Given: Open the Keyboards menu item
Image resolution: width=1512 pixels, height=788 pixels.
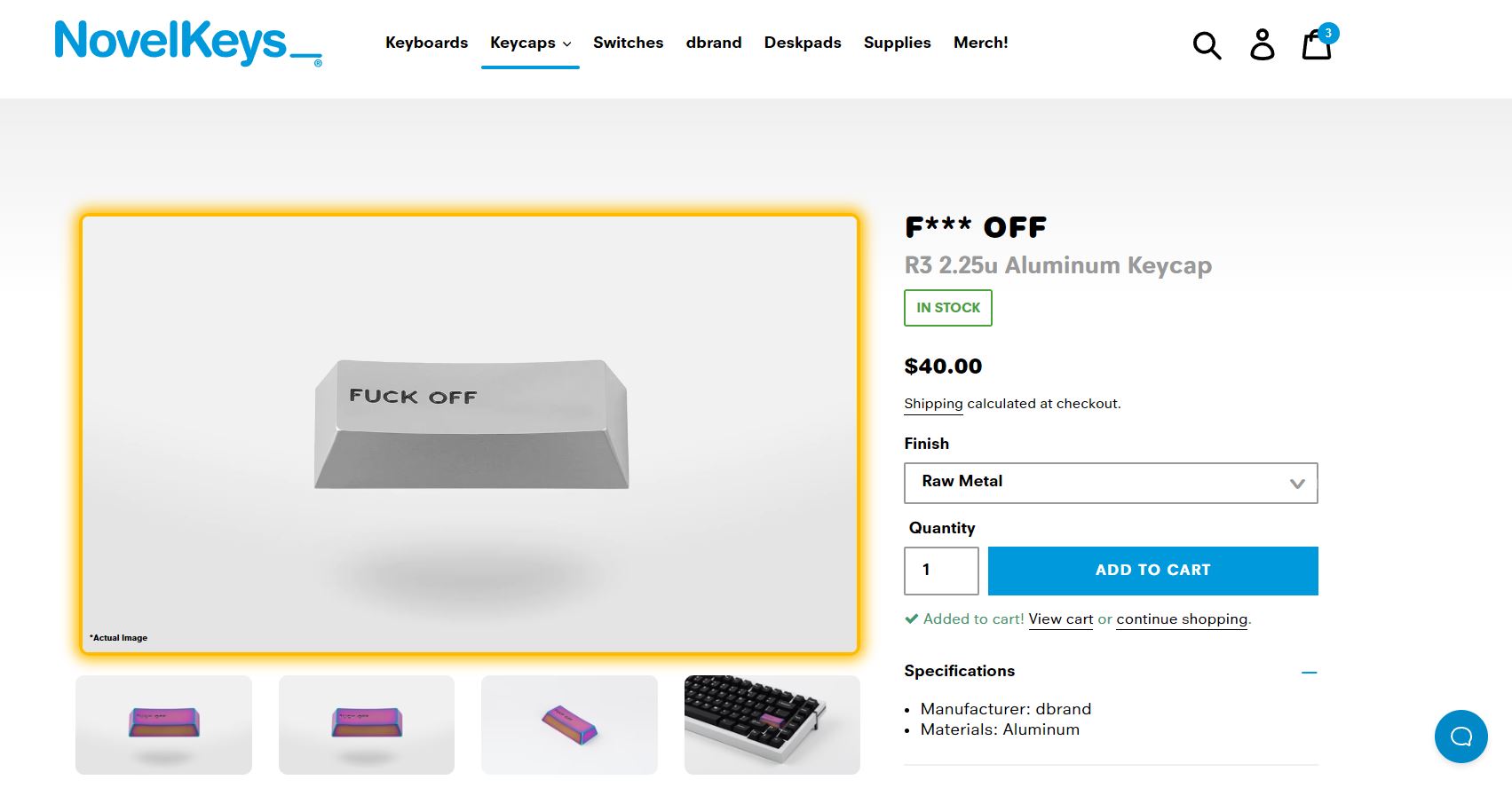Looking at the screenshot, I should [x=426, y=43].
